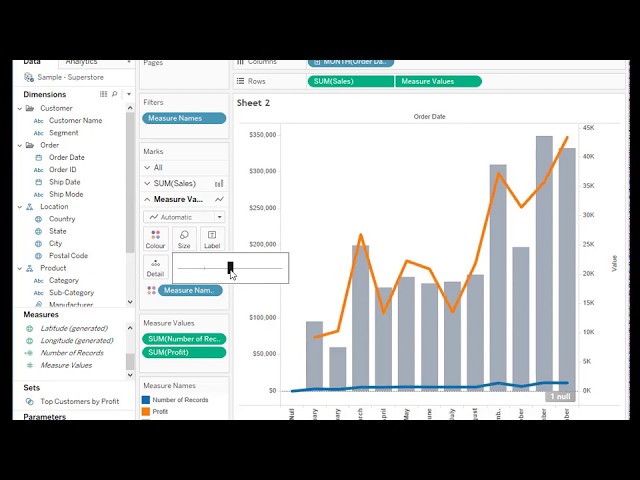Viewport: 640px width, 480px height.
Task: Click the Abc icon beside Category
Action: pos(39,281)
